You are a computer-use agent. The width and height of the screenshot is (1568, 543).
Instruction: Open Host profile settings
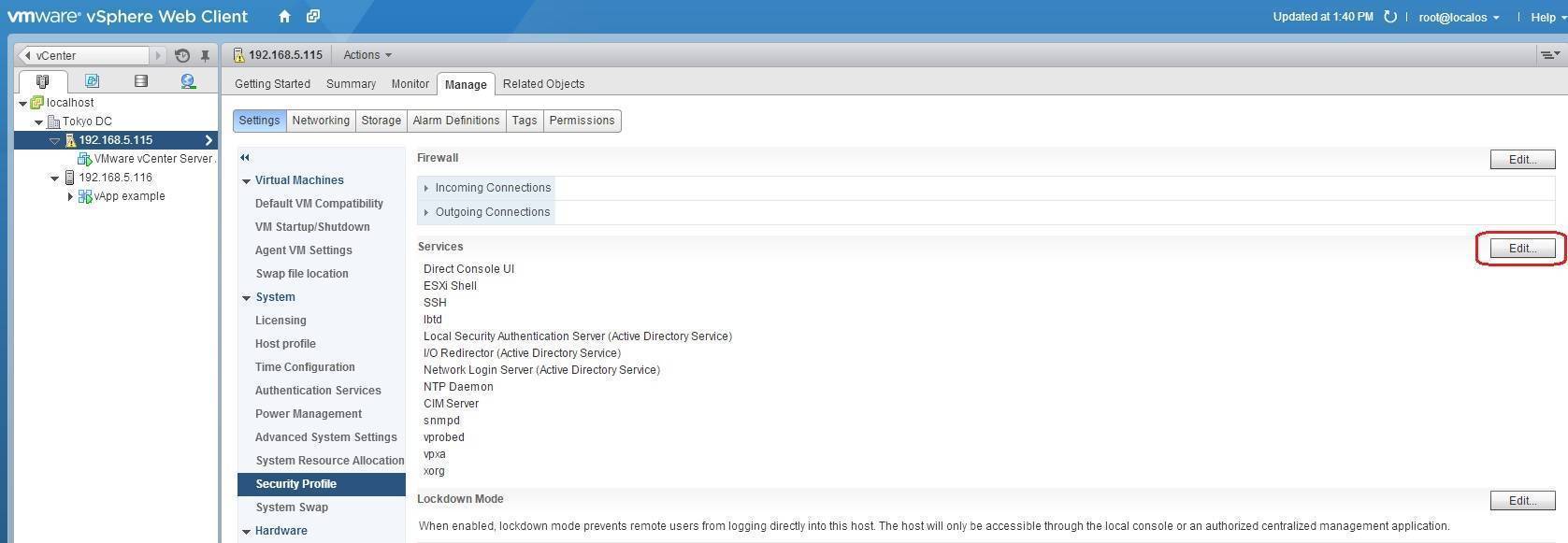pos(285,344)
